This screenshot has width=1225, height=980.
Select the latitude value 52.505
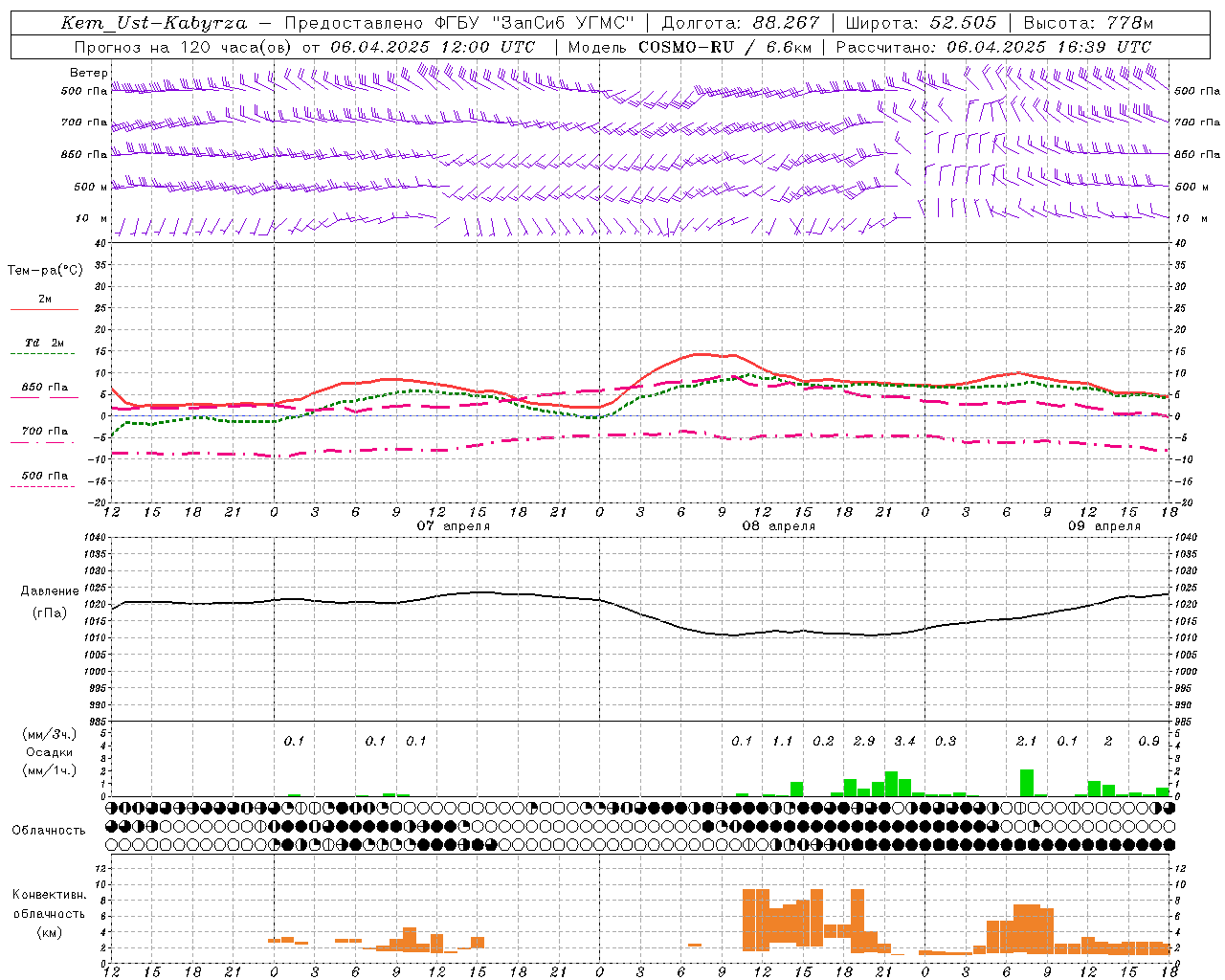coord(963,23)
